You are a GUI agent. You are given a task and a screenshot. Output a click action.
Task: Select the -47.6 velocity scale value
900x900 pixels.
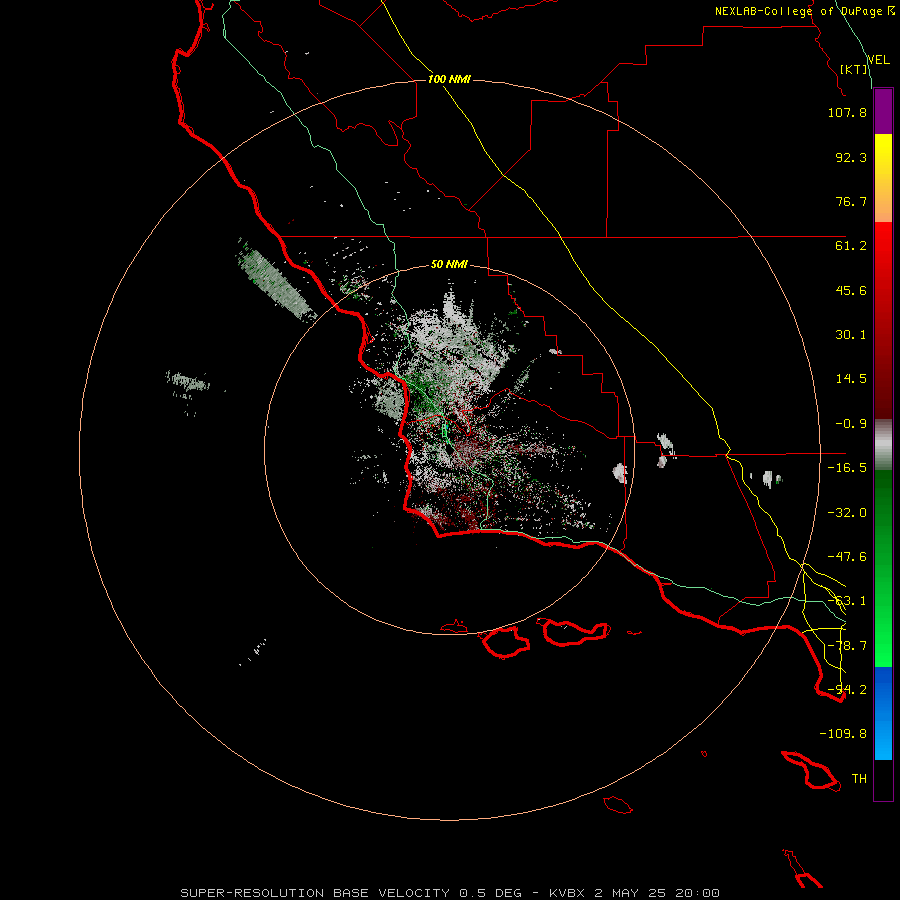pyautogui.click(x=847, y=557)
